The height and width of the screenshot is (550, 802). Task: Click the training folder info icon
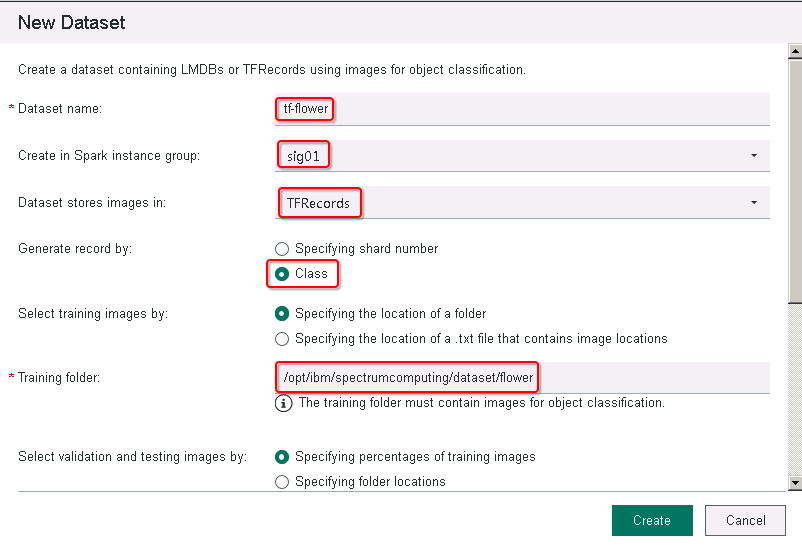[283, 403]
